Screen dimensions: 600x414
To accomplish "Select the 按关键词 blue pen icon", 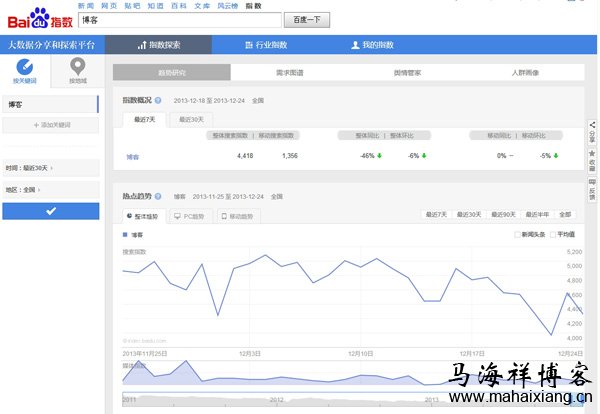I will click(24, 67).
